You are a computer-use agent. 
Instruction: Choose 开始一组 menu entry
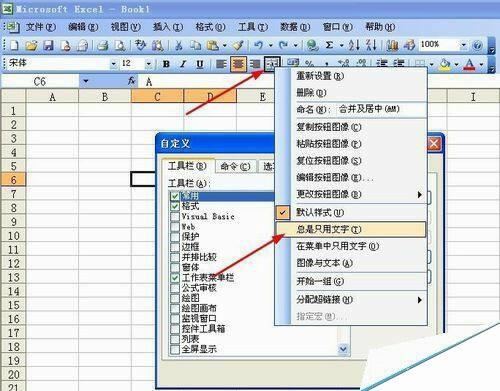(x=351, y=282)
